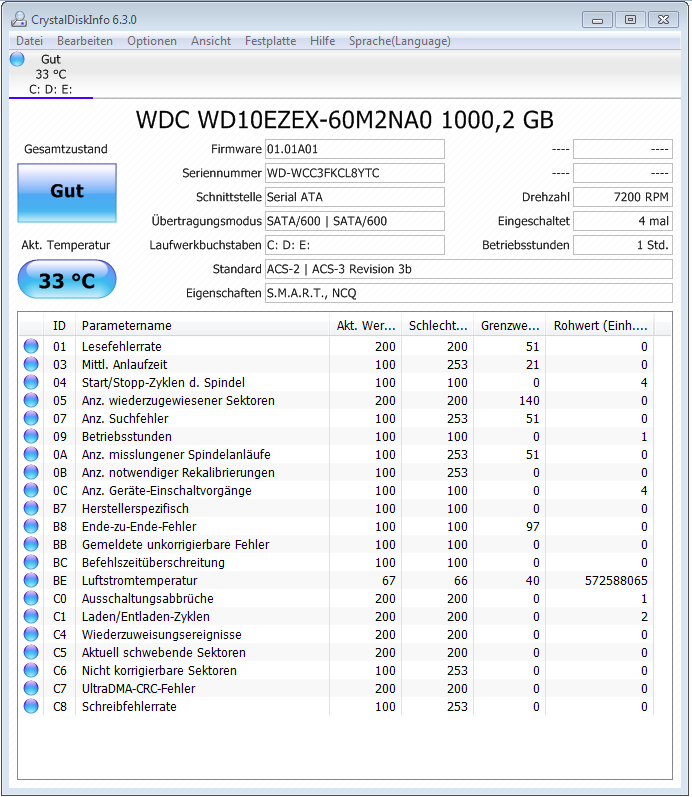Open the Bearbeiten menu
This screenshot has height=797, width=692.
coord(85,41)
